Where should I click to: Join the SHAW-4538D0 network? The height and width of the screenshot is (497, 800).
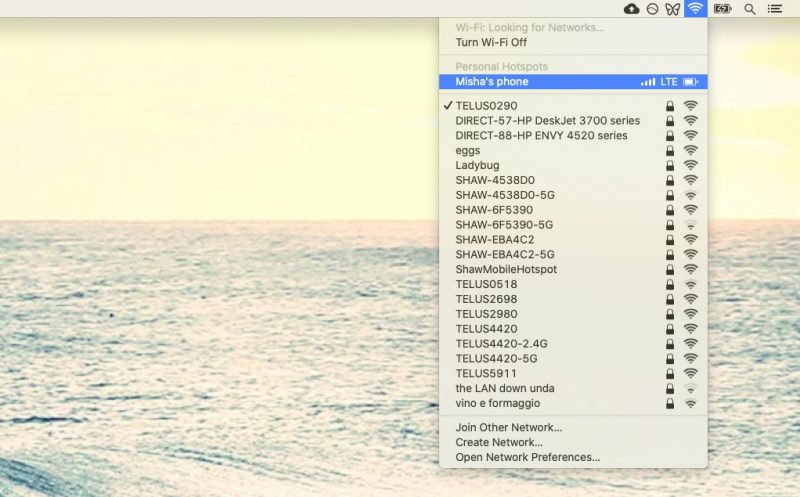tap(573, 180)
